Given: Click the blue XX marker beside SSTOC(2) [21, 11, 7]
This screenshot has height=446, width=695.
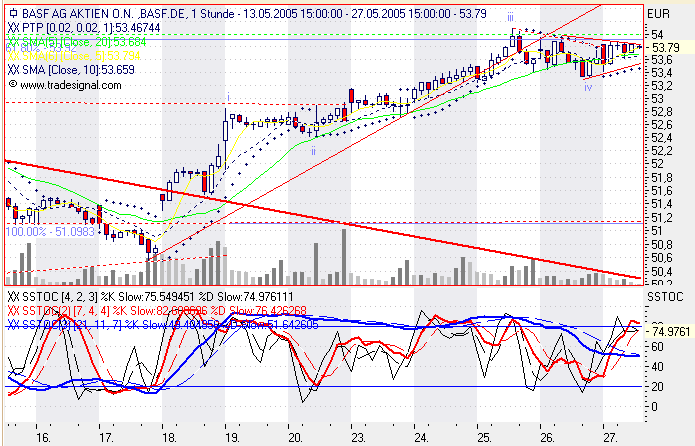Looking at the screenshot, I should (13, 325).
